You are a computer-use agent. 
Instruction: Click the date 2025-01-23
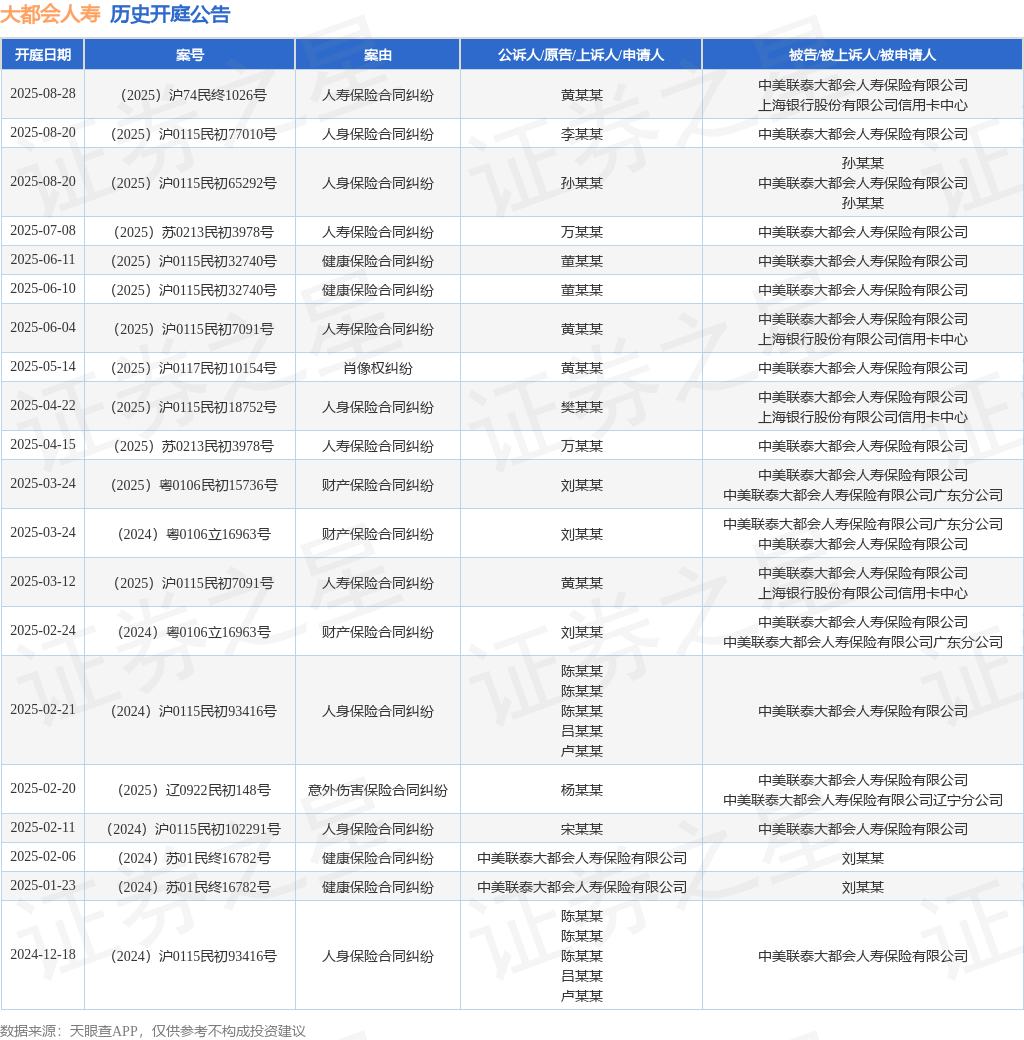pos(42,886)
